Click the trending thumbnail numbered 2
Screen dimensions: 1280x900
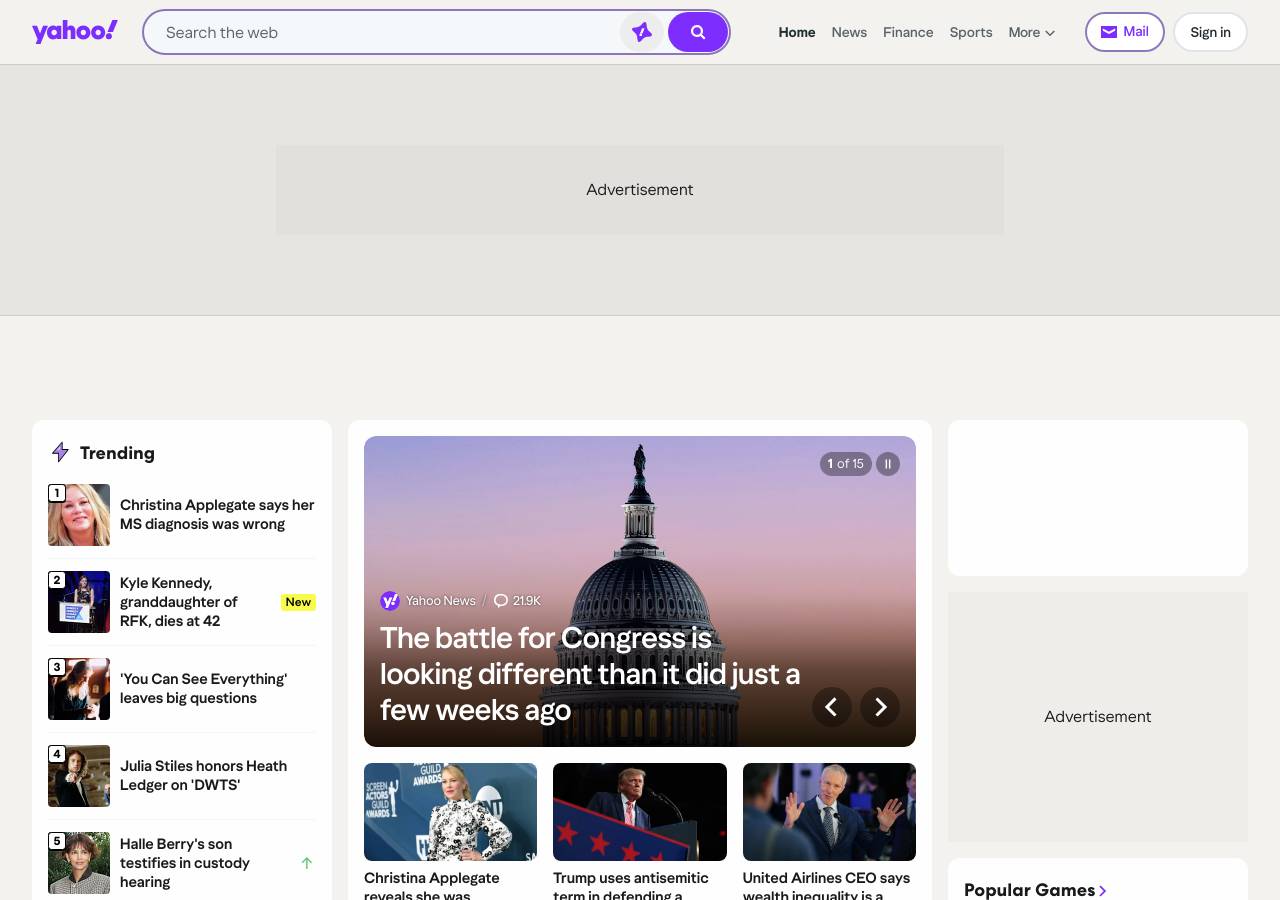(79, 602)
